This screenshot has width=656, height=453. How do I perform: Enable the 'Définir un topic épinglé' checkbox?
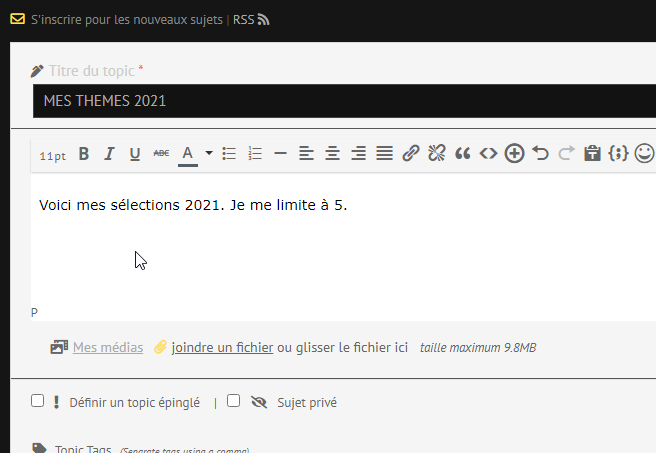[x=38, y=401]
